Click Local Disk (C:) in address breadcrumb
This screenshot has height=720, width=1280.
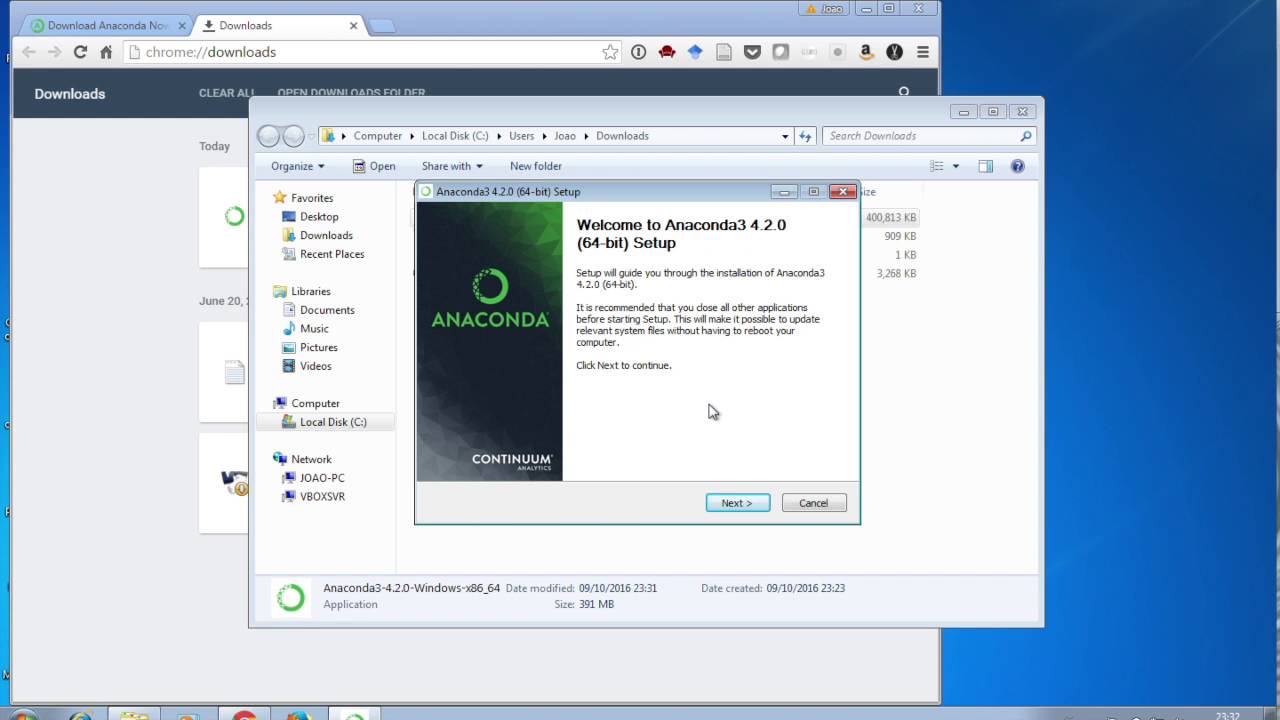point(455,136)
